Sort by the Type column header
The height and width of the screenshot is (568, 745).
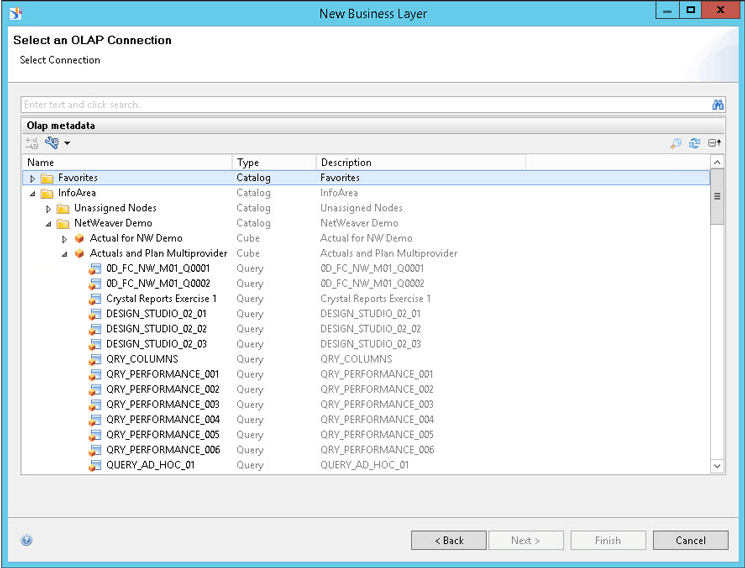274,162
